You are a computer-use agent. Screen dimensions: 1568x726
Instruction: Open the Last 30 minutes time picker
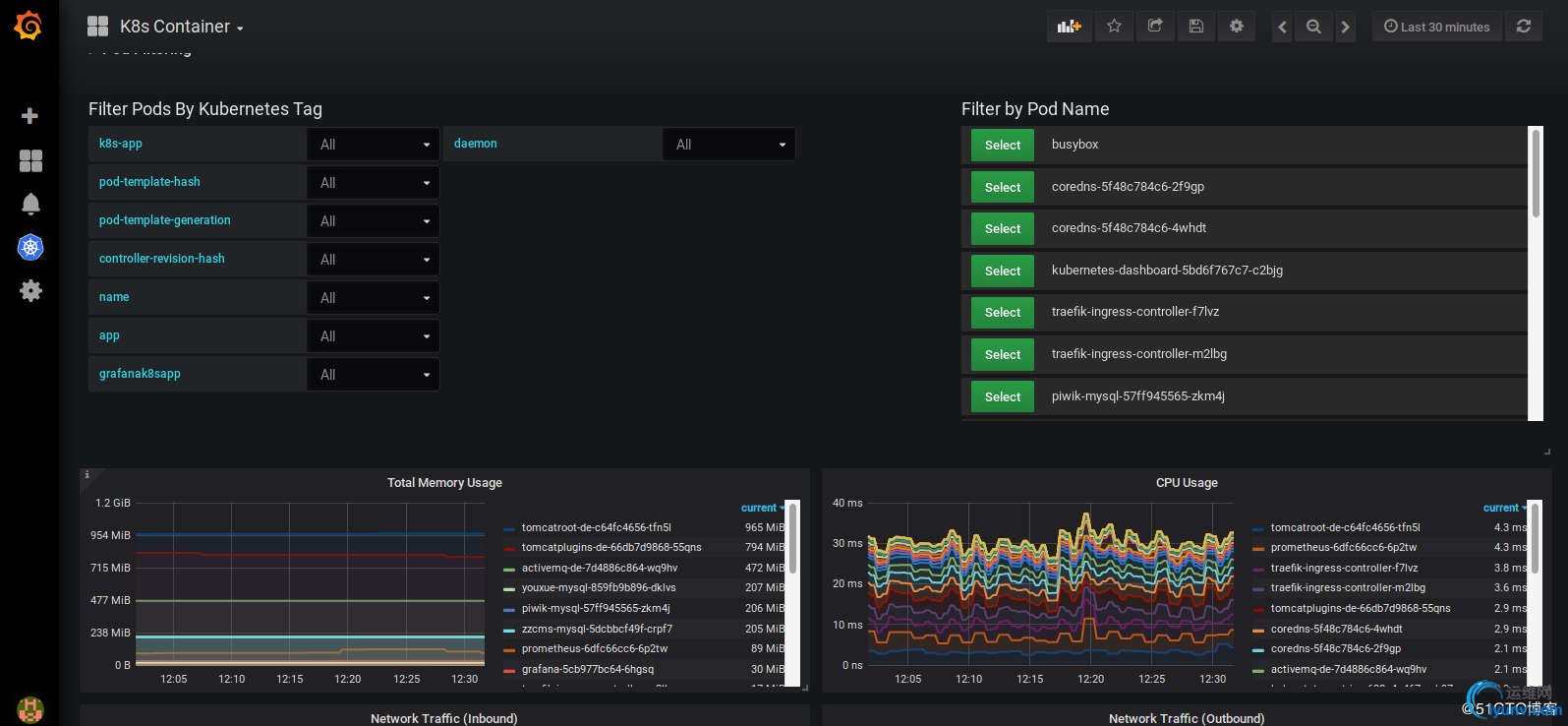click(x=1437, y=27)
